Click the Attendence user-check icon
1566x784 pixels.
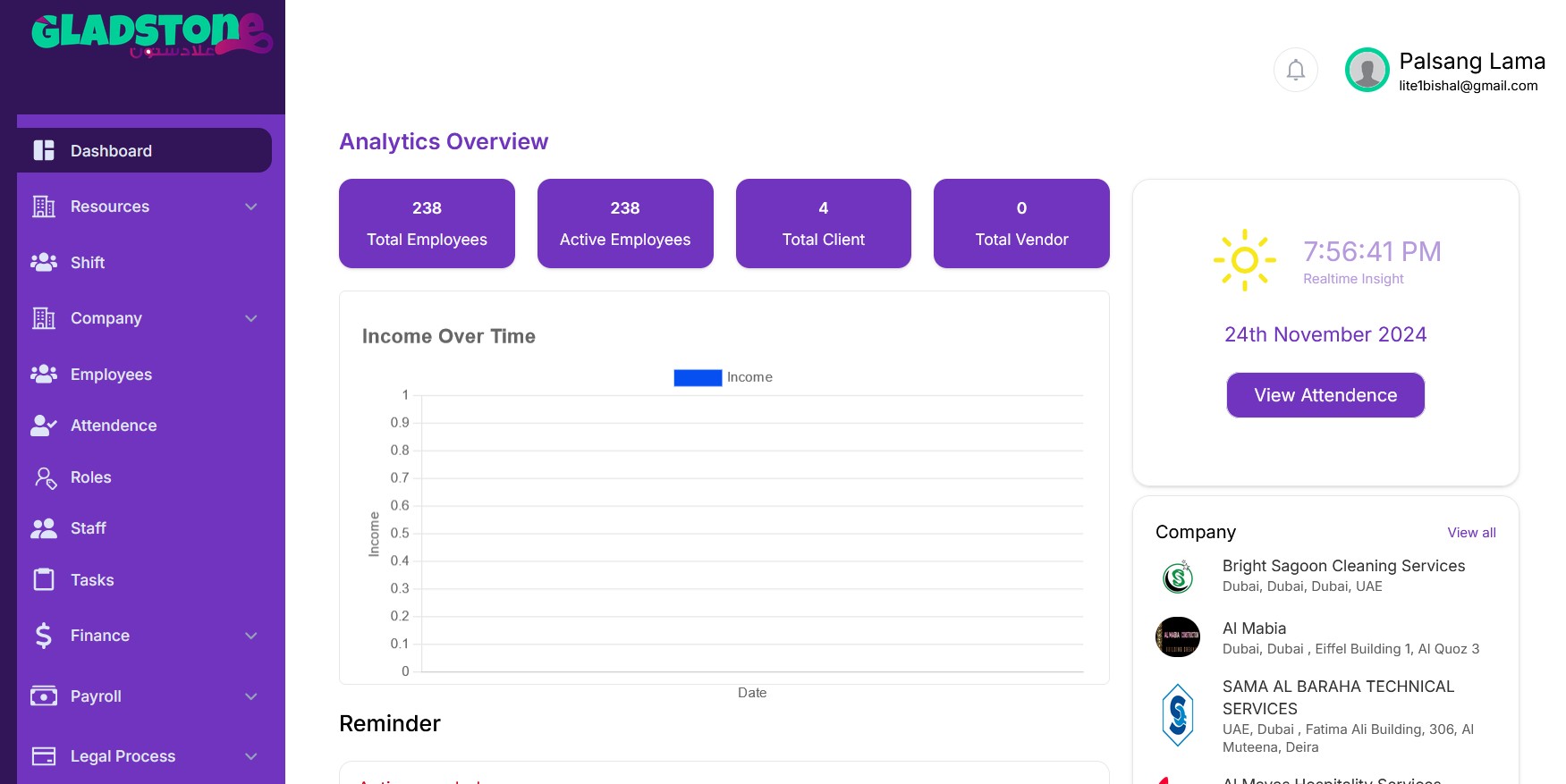tap(43, 426)
